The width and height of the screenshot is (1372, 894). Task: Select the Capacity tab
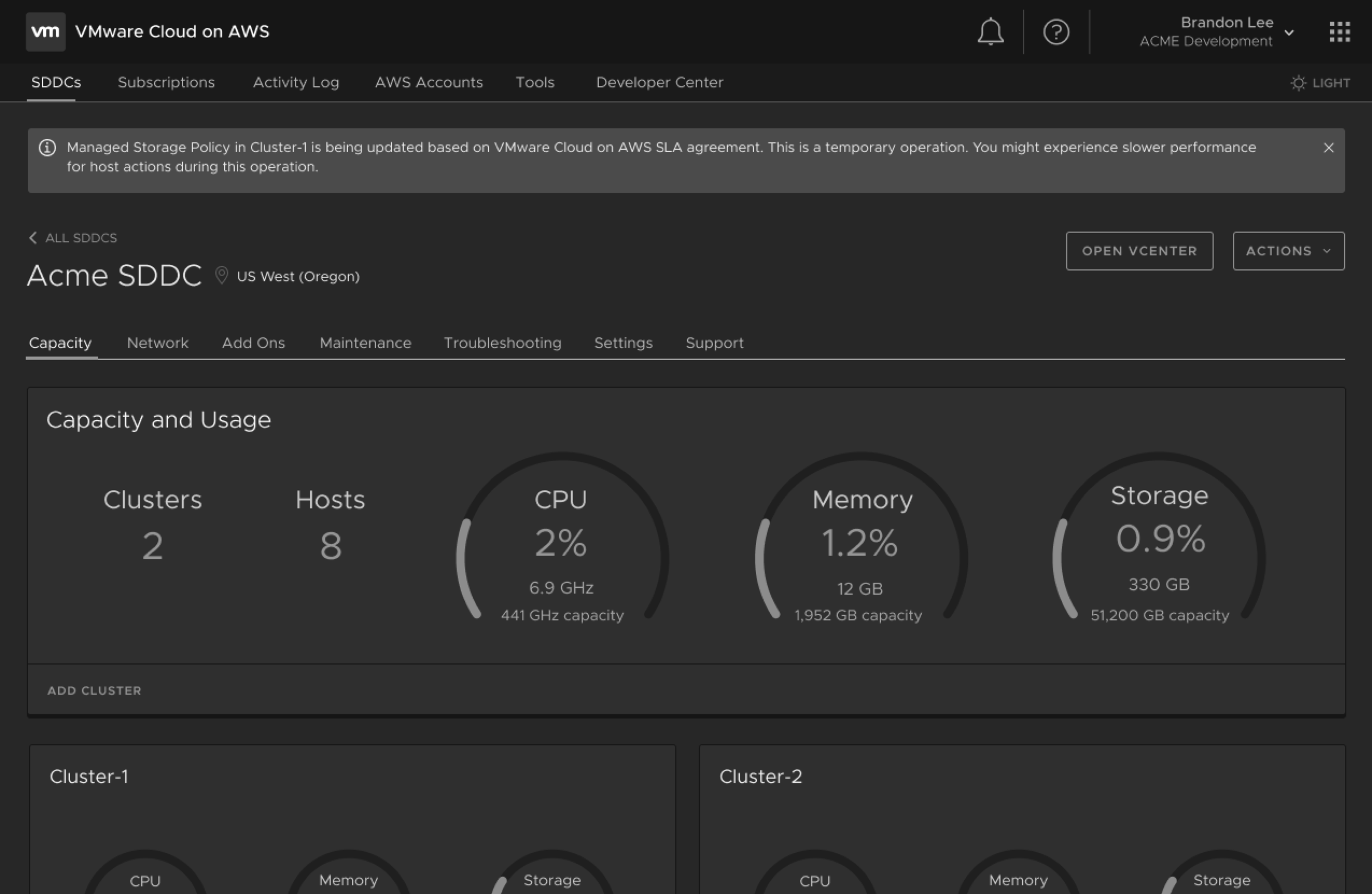click(60, 343)
